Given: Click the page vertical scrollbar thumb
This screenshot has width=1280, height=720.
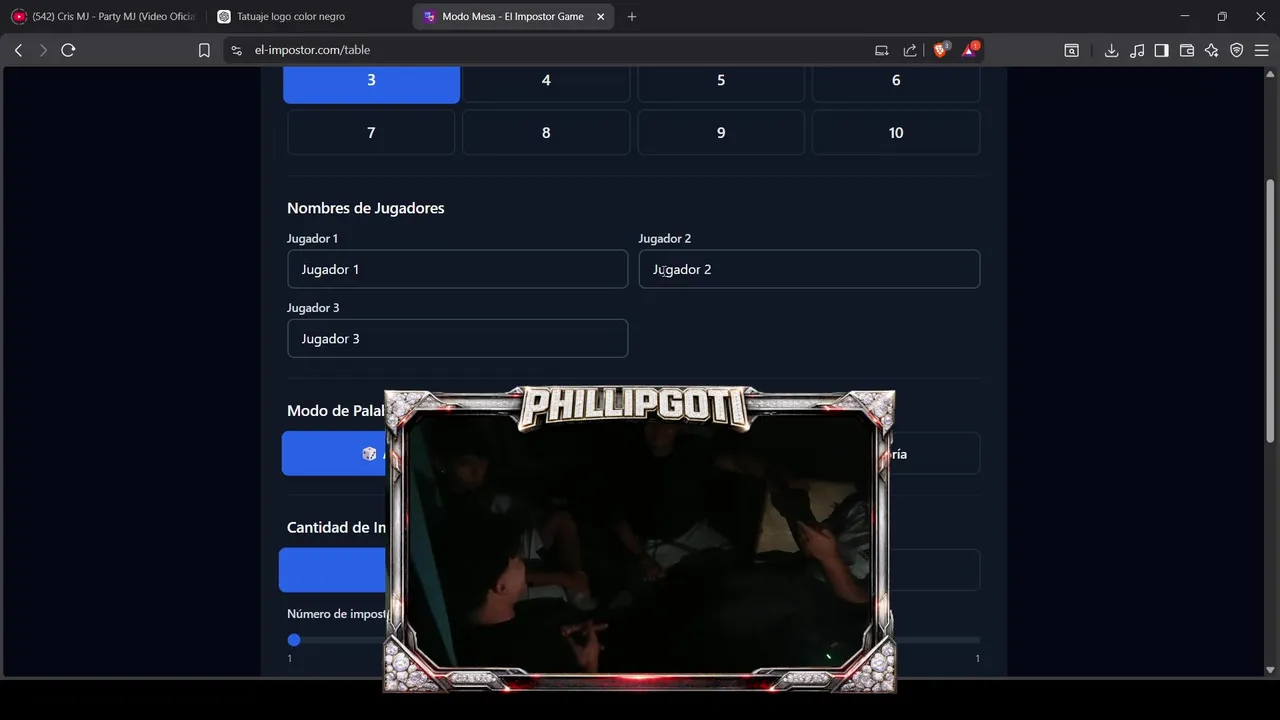Looking at the screenshot, I should point(1271,310).
